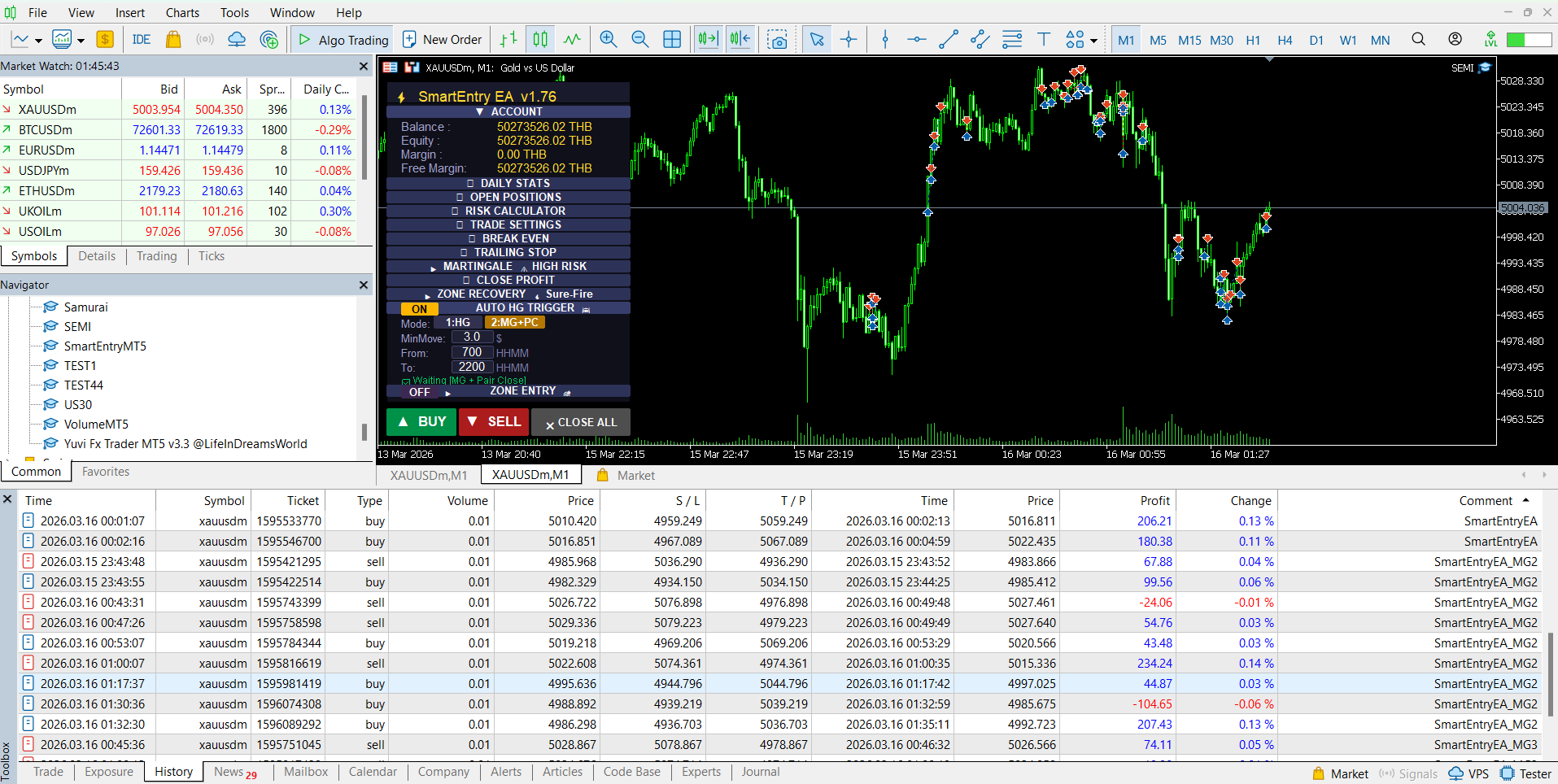Switch to the Trade tab in Toolbox
The width and height of the screenshot is (1558, 784).
coord(48,772)
